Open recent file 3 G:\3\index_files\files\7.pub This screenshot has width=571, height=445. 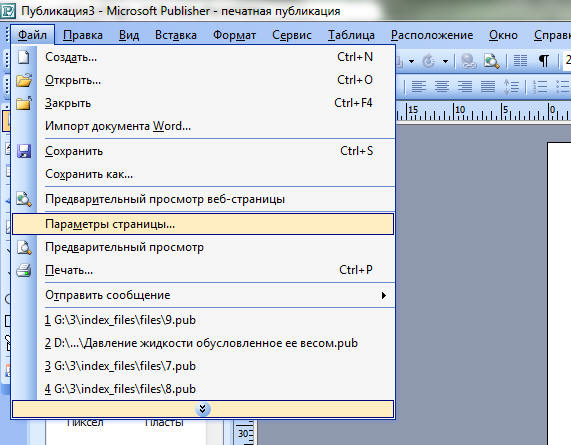pyautogui.click(x=203, y=366)
